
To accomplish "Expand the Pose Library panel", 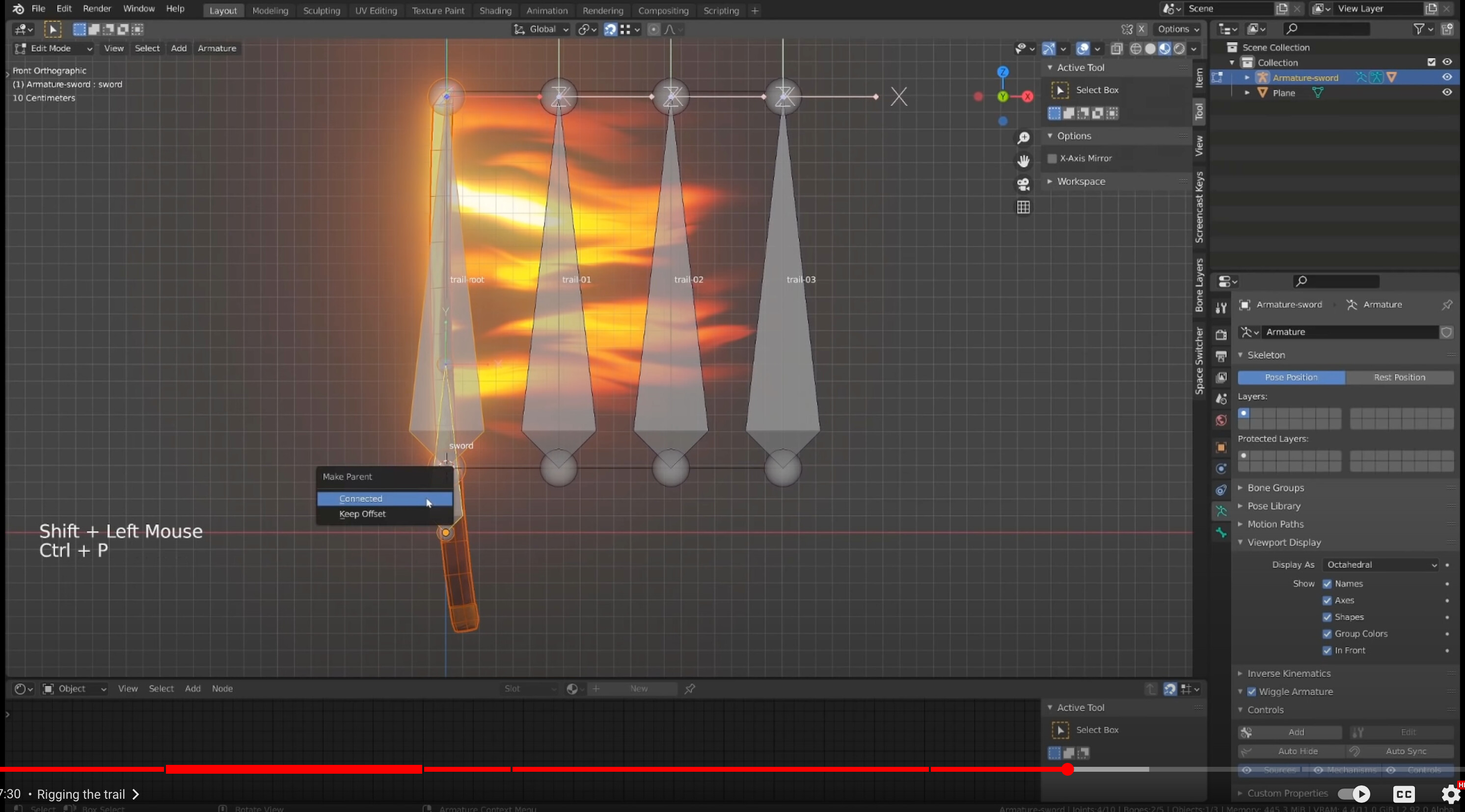I will pos(1274,506).
